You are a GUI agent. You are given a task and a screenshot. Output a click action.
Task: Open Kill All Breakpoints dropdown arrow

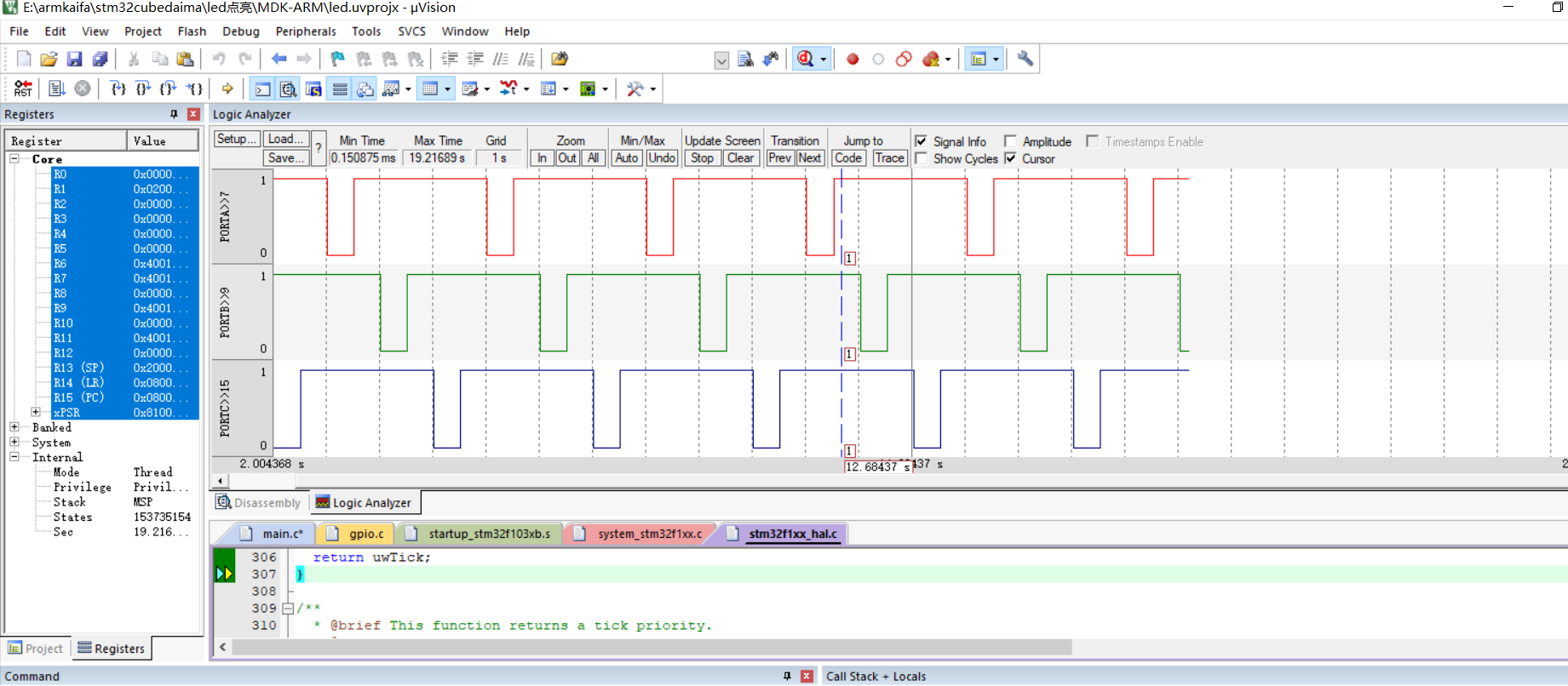click(948, 60)
